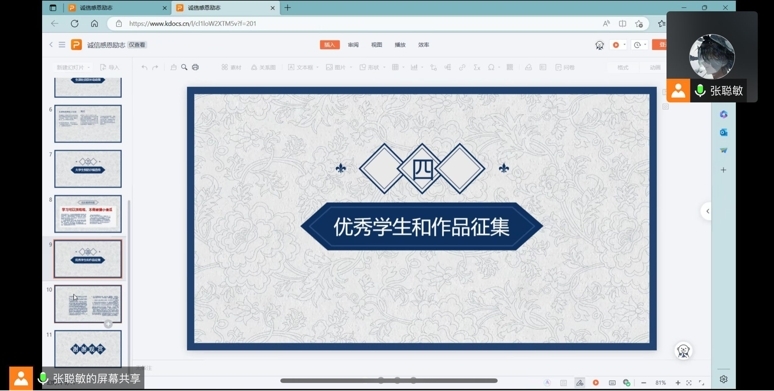The height and width of the screenshot is (391, 774).
Task: Click the browser back arrow
Action: (x=55, y=23)
